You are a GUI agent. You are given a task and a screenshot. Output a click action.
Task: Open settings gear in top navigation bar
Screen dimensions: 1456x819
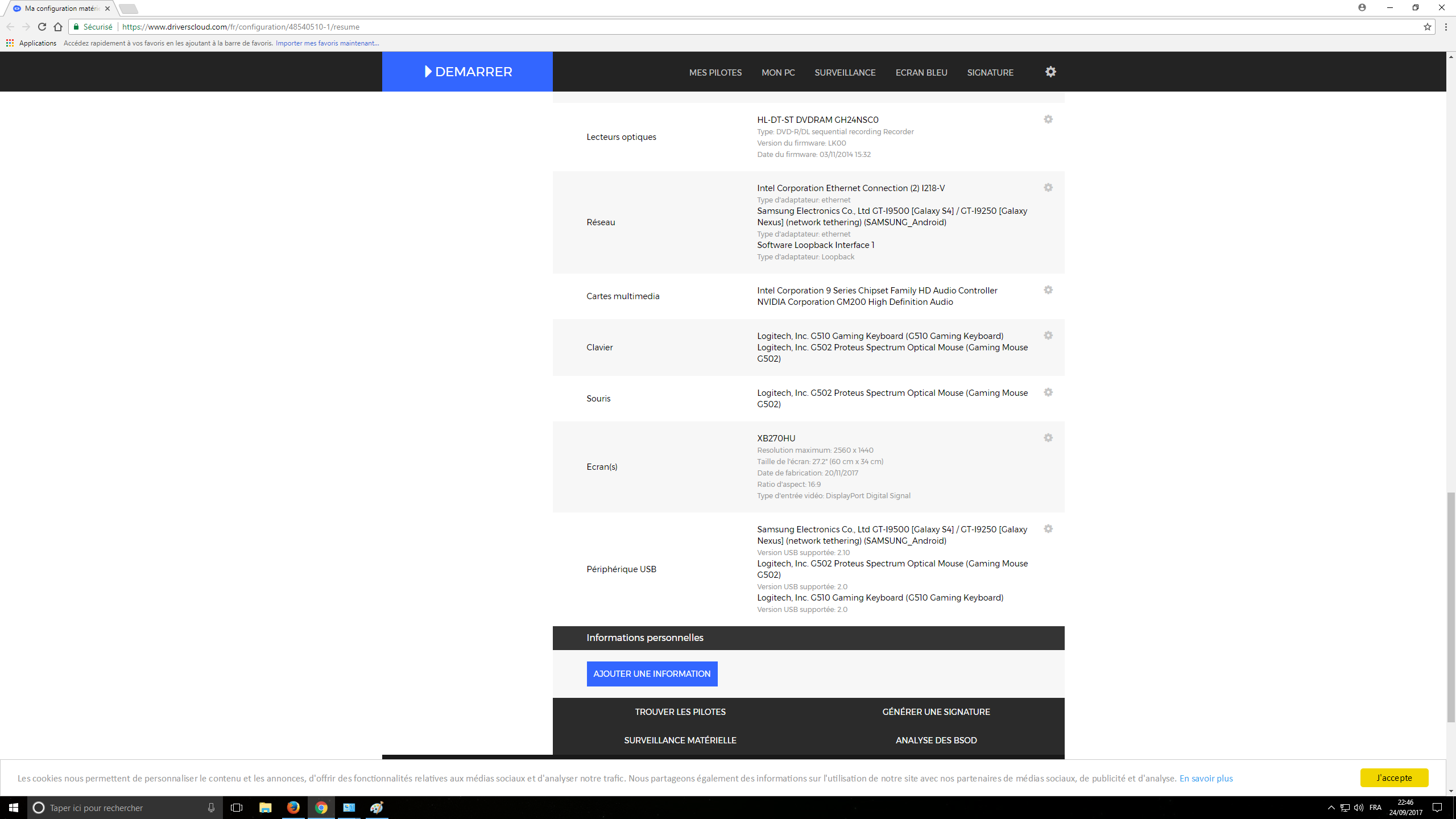pos(1050,72)
